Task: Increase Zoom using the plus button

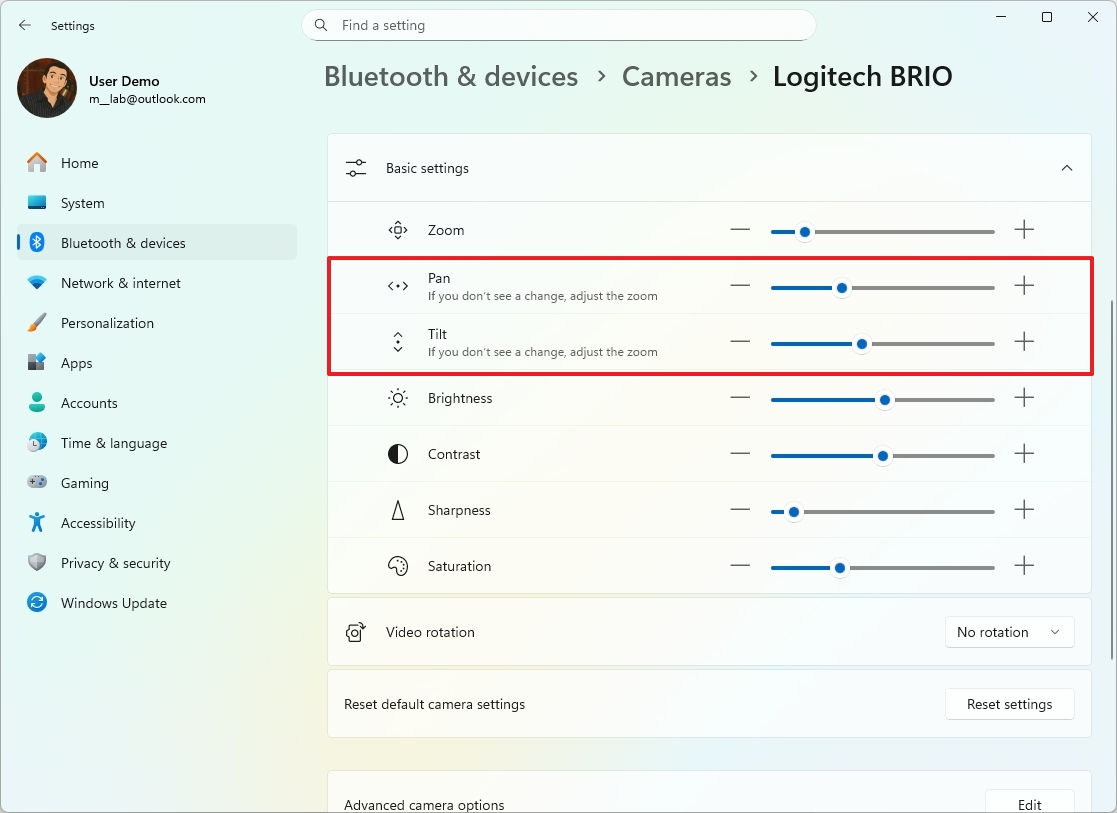Action: click(1024, 230)
